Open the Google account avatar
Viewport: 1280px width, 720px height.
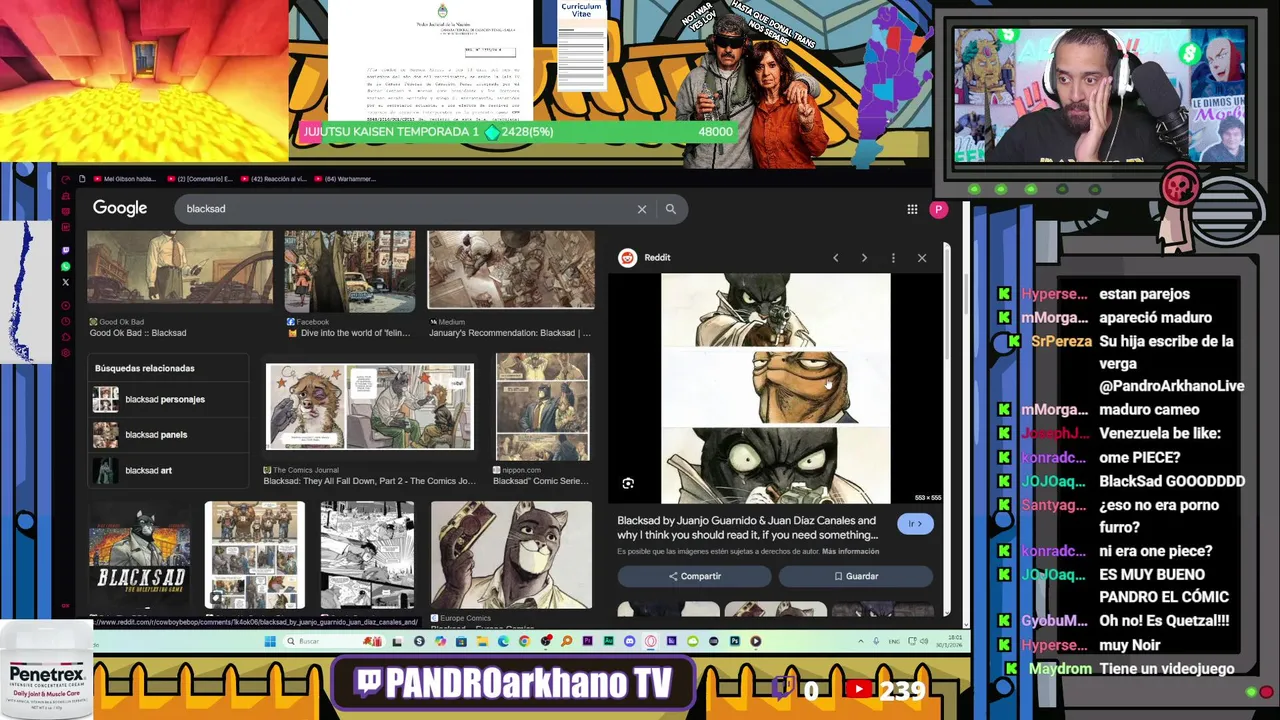coord(938,209)
